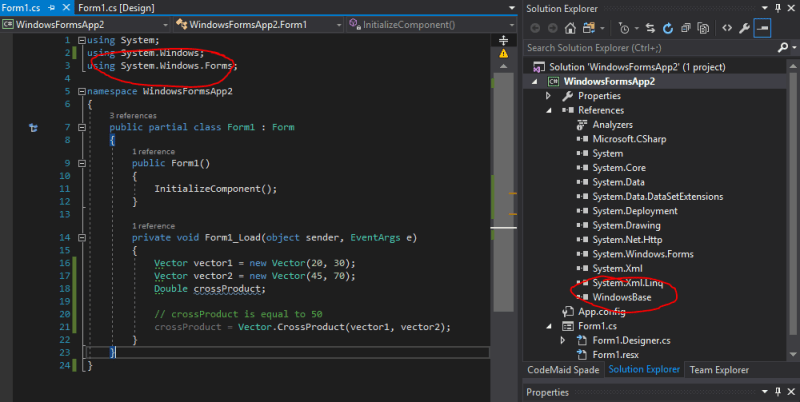Click Solution Explorer scrollbar up arrow
The height and width of the screenshot is (402, 800).
coord(793,66)
